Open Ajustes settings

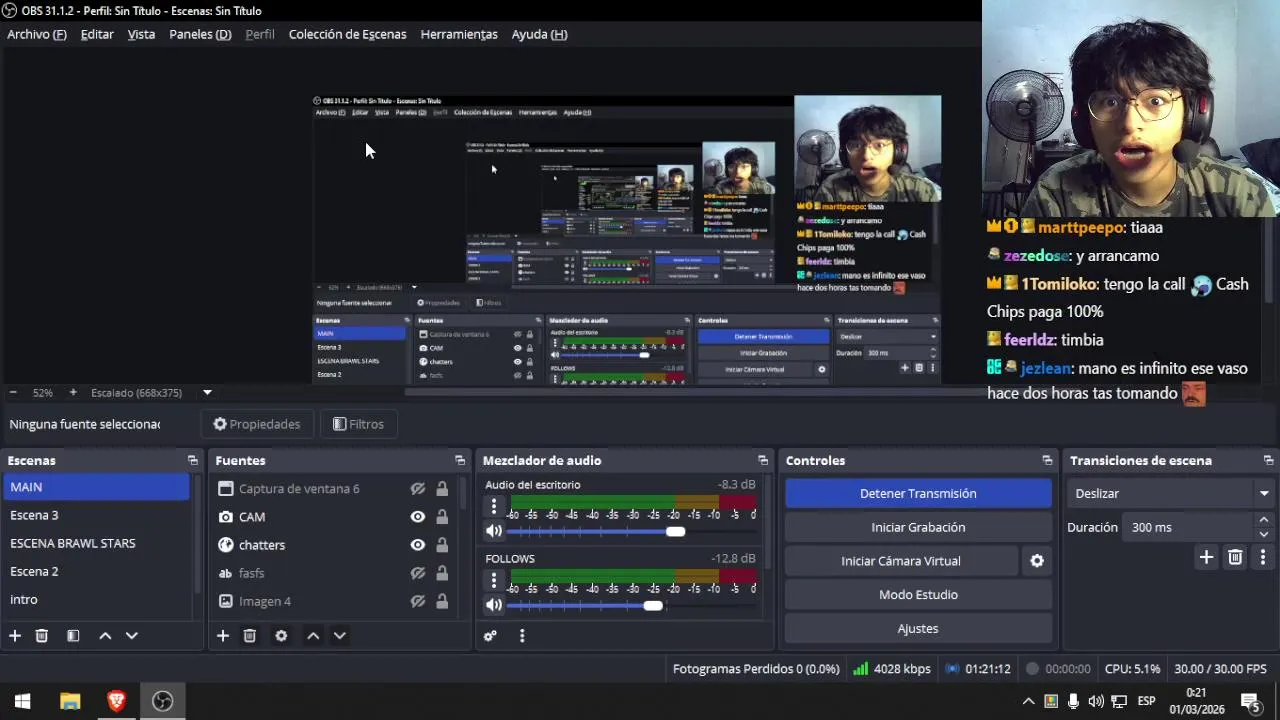918,629
